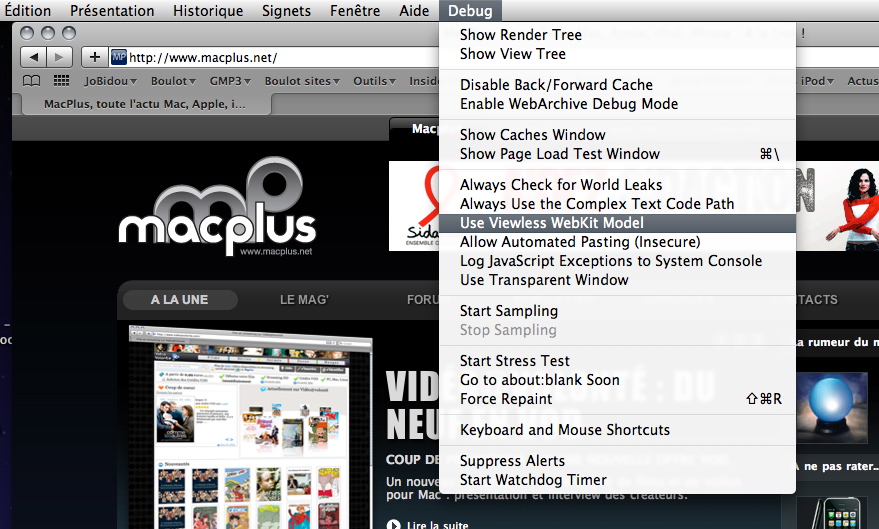The height and width of the screenshot is (529, 879).
Task: Toggle Suppress Alerts
Action: click(x=617, y=461)
